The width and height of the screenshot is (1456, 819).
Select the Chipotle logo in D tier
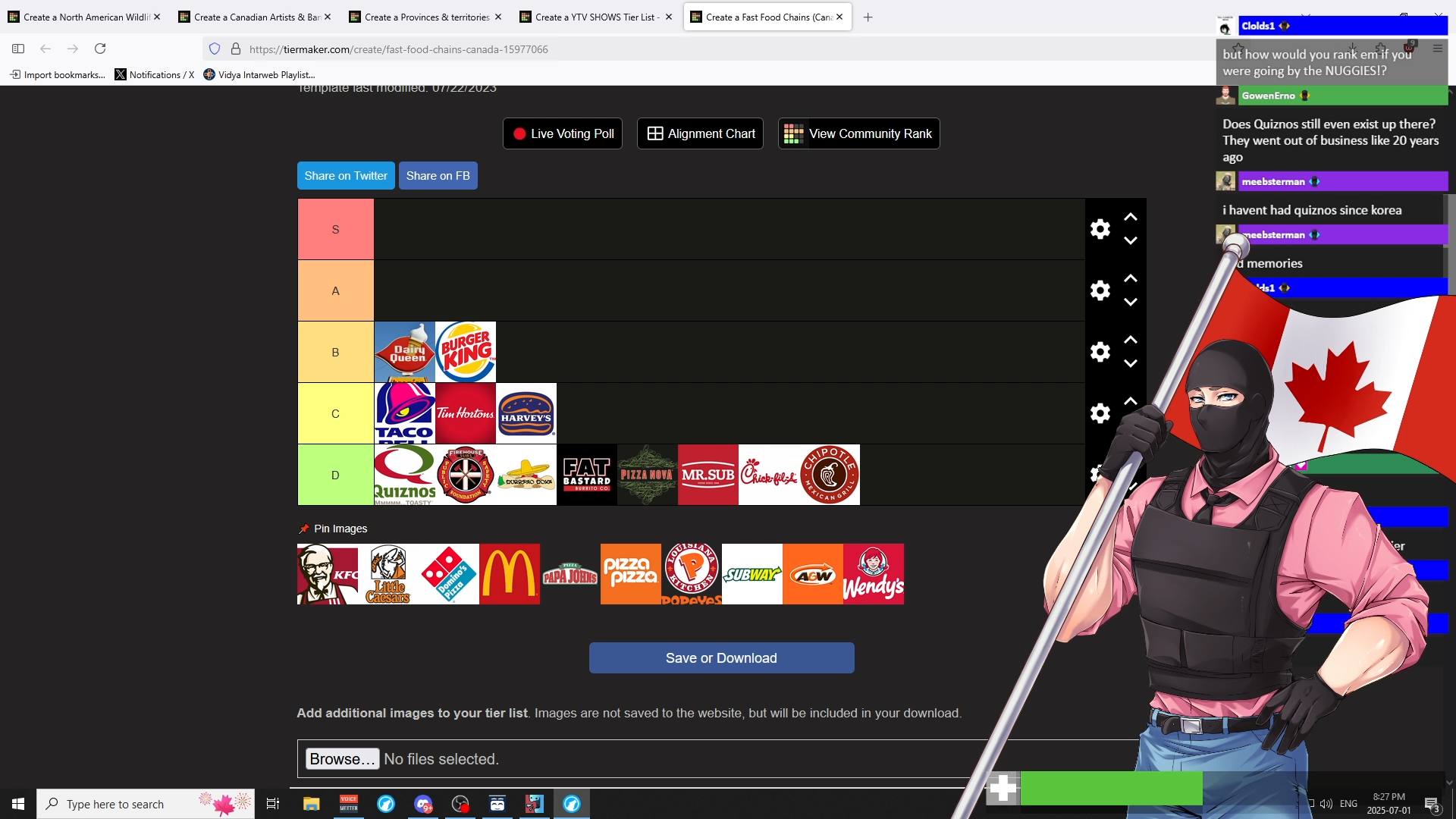829,475
